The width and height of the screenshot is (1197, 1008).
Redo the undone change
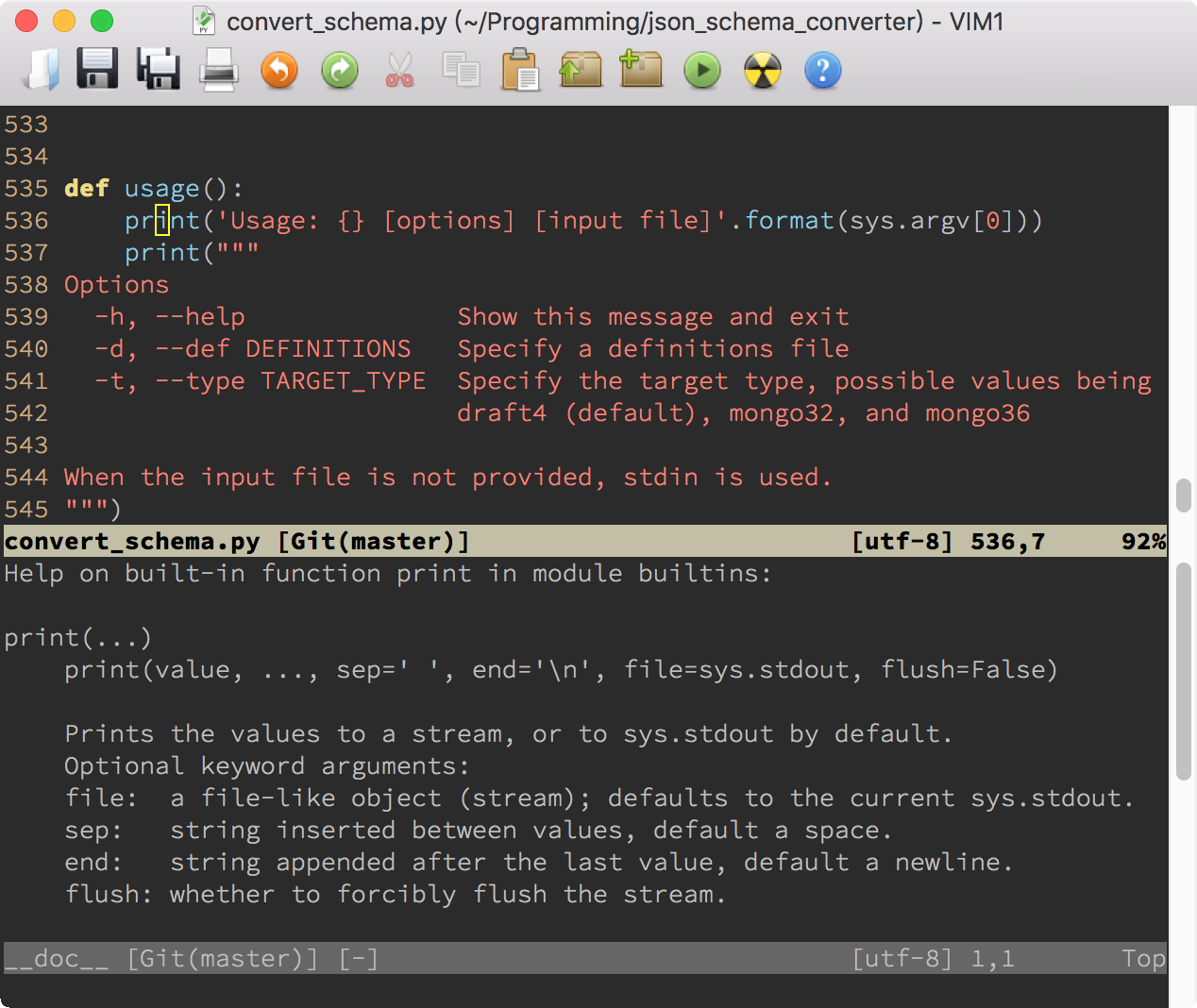(x=339, y=70)
